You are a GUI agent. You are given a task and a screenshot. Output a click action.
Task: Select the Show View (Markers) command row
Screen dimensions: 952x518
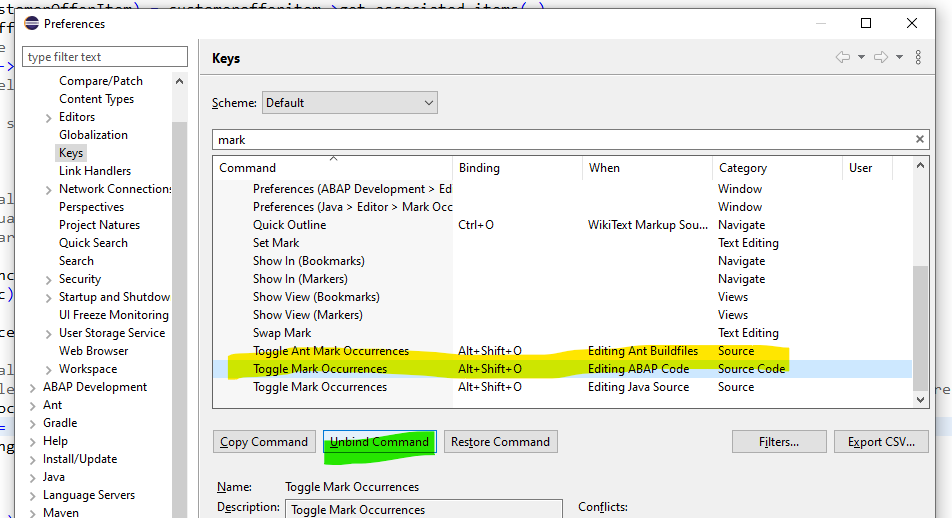point(562,315)
